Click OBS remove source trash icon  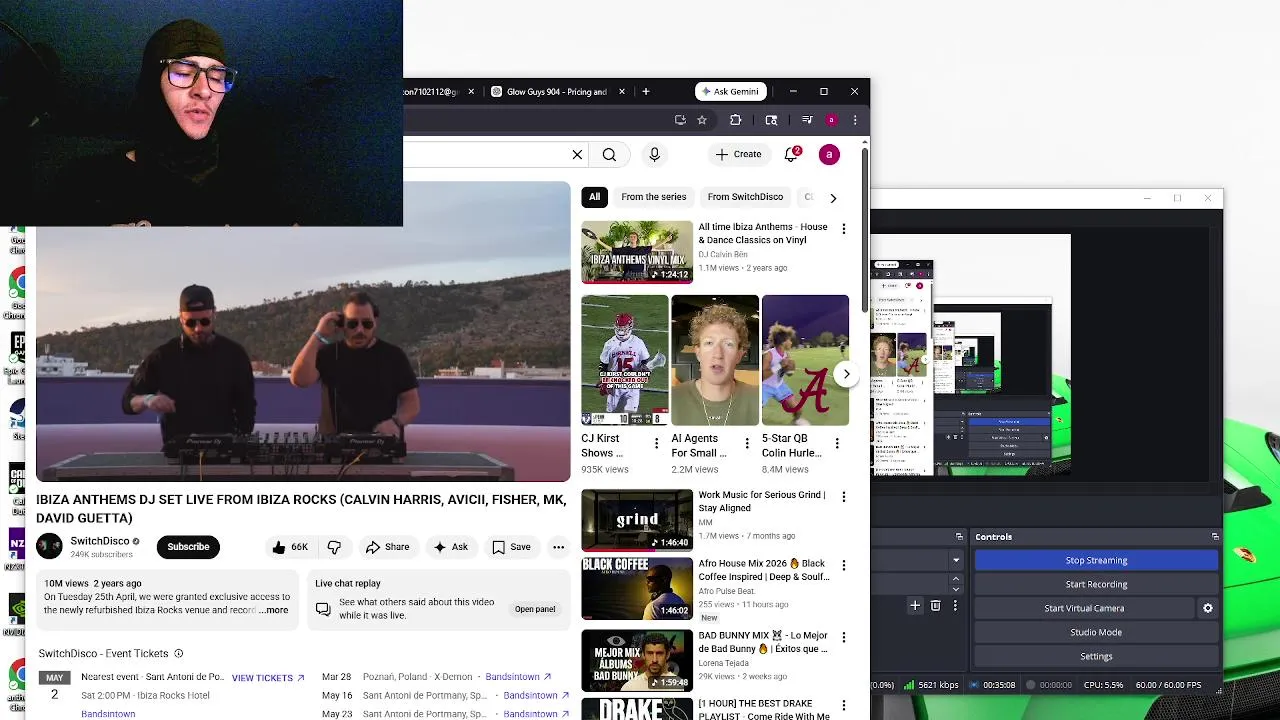point(935,605)
